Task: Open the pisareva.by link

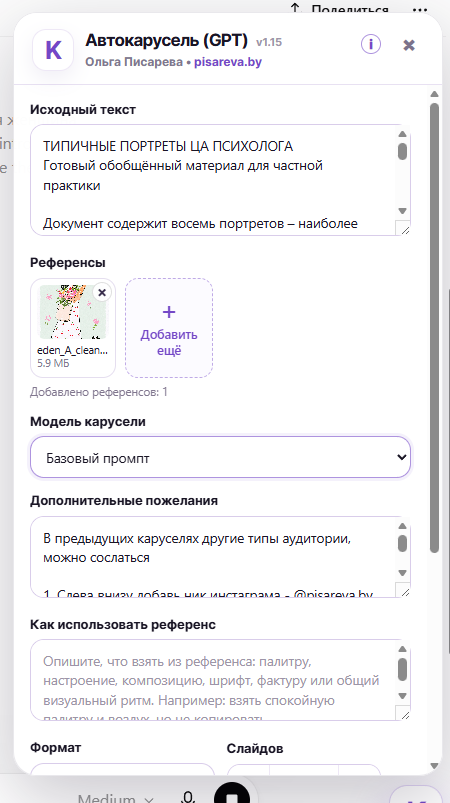Action: tap(228, 63)
